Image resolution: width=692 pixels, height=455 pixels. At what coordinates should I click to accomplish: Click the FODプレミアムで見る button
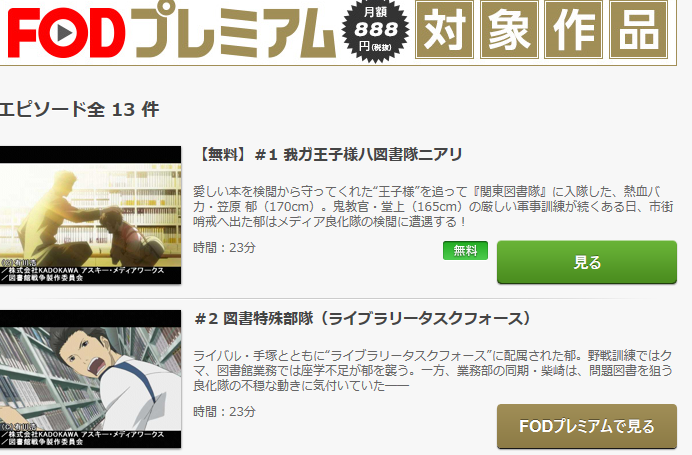587,426
